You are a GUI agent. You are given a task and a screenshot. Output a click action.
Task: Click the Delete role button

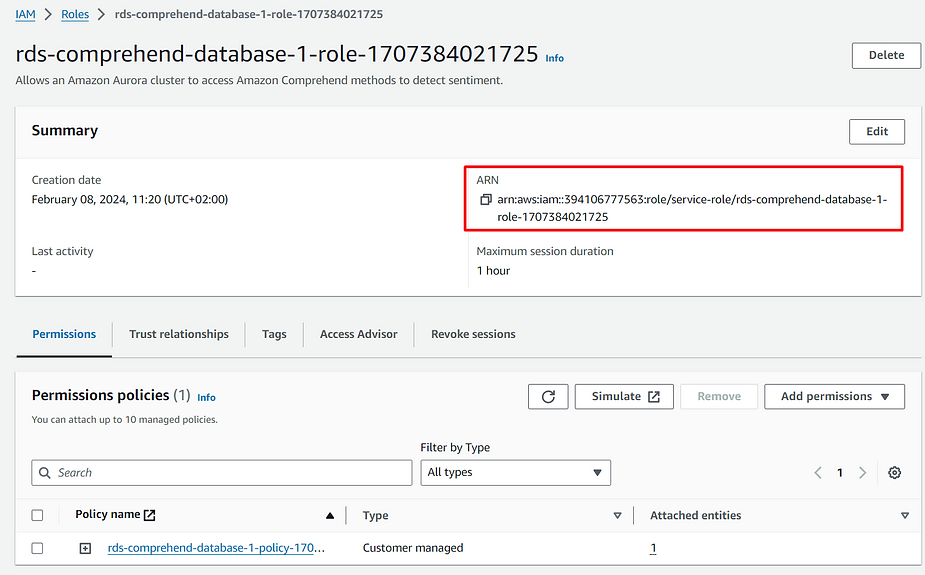(x=886, y=55)
